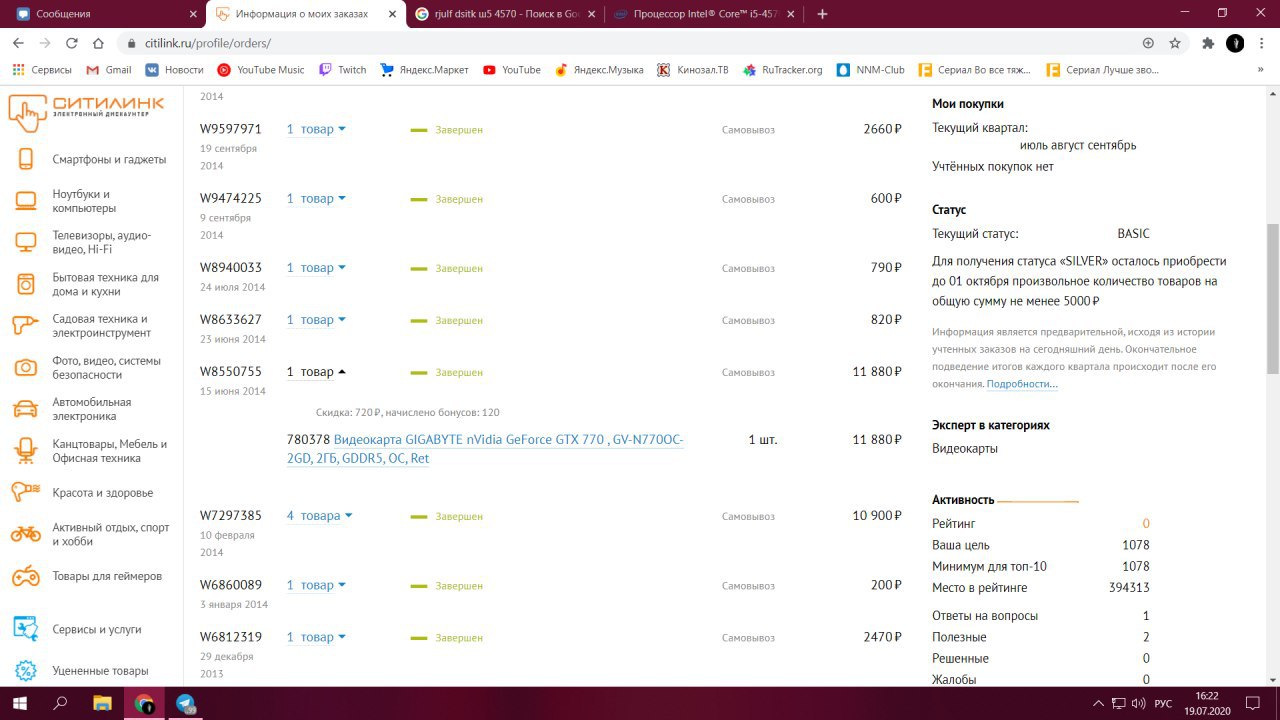
Task: Open Telegram from taskbar
Action: 186,703
